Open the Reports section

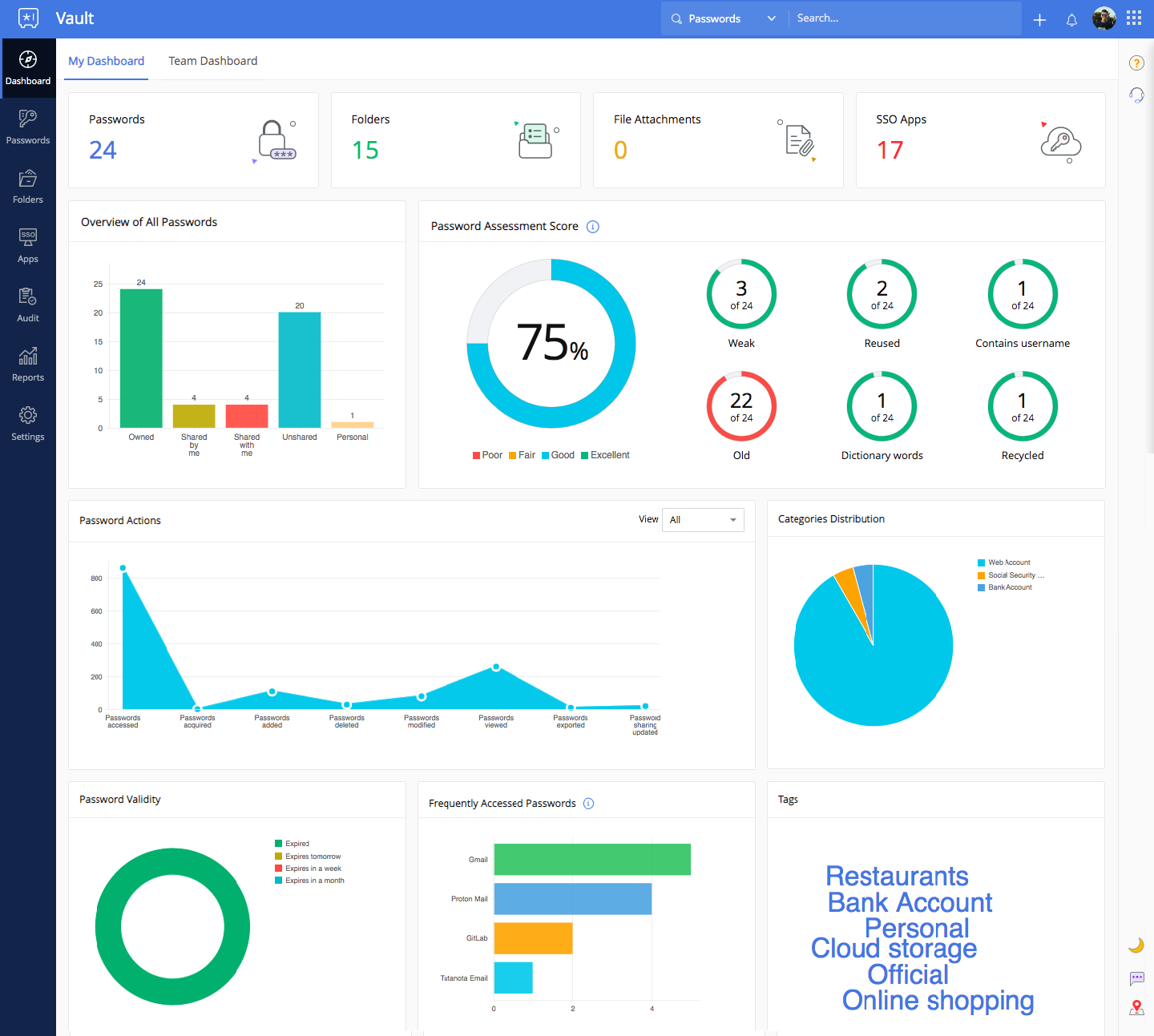[28, 365]
